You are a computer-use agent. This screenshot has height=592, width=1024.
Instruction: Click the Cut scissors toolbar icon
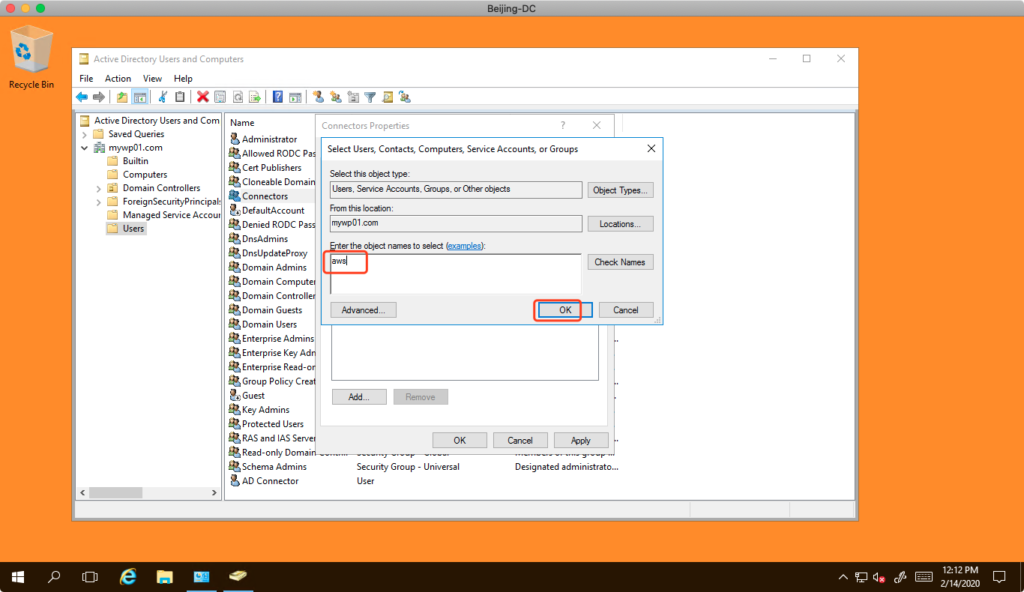[x=163, y=97]
